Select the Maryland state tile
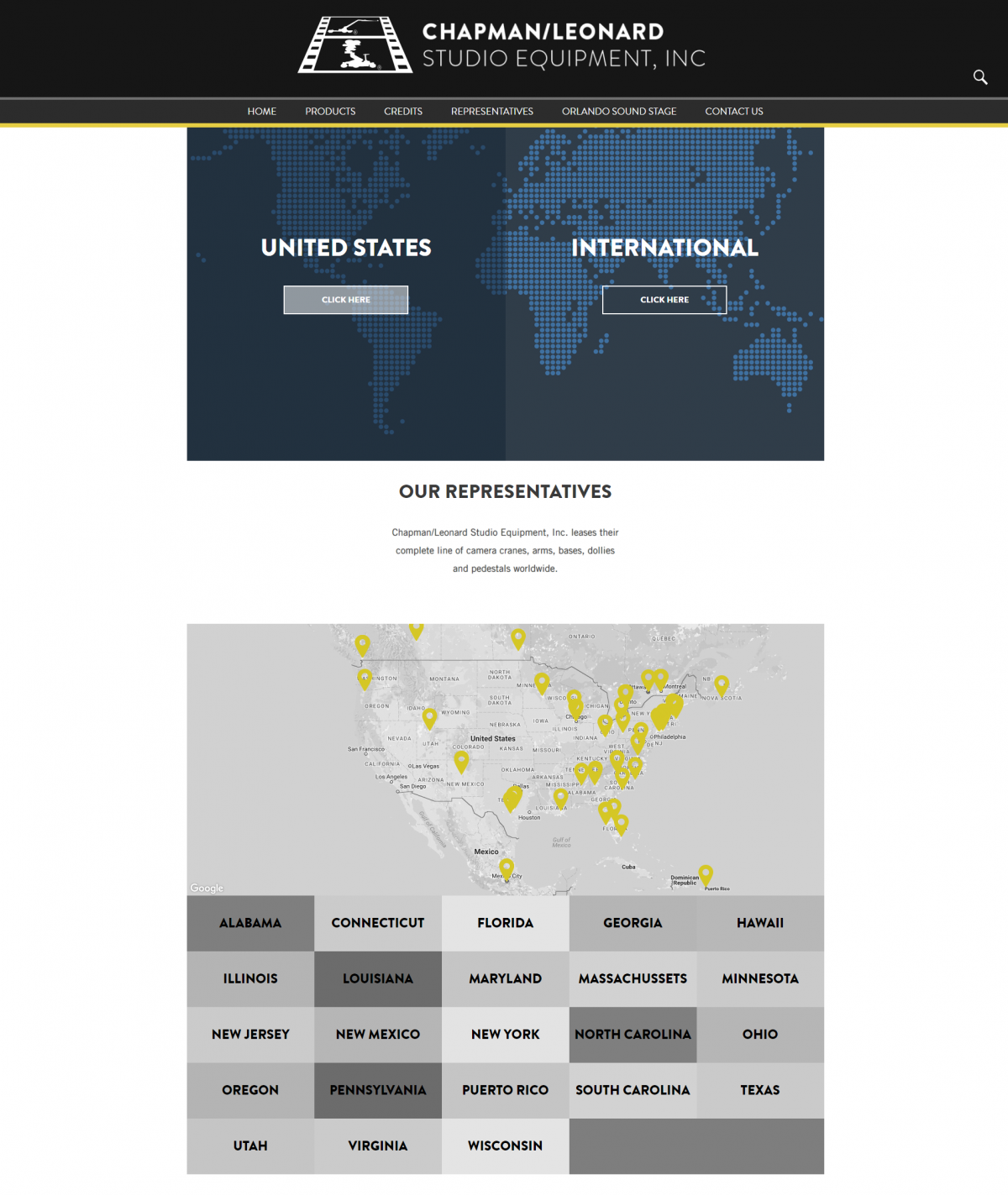Image resolution: width=1008 pixels, height=1195 pixels. click(x=506, y=979)
